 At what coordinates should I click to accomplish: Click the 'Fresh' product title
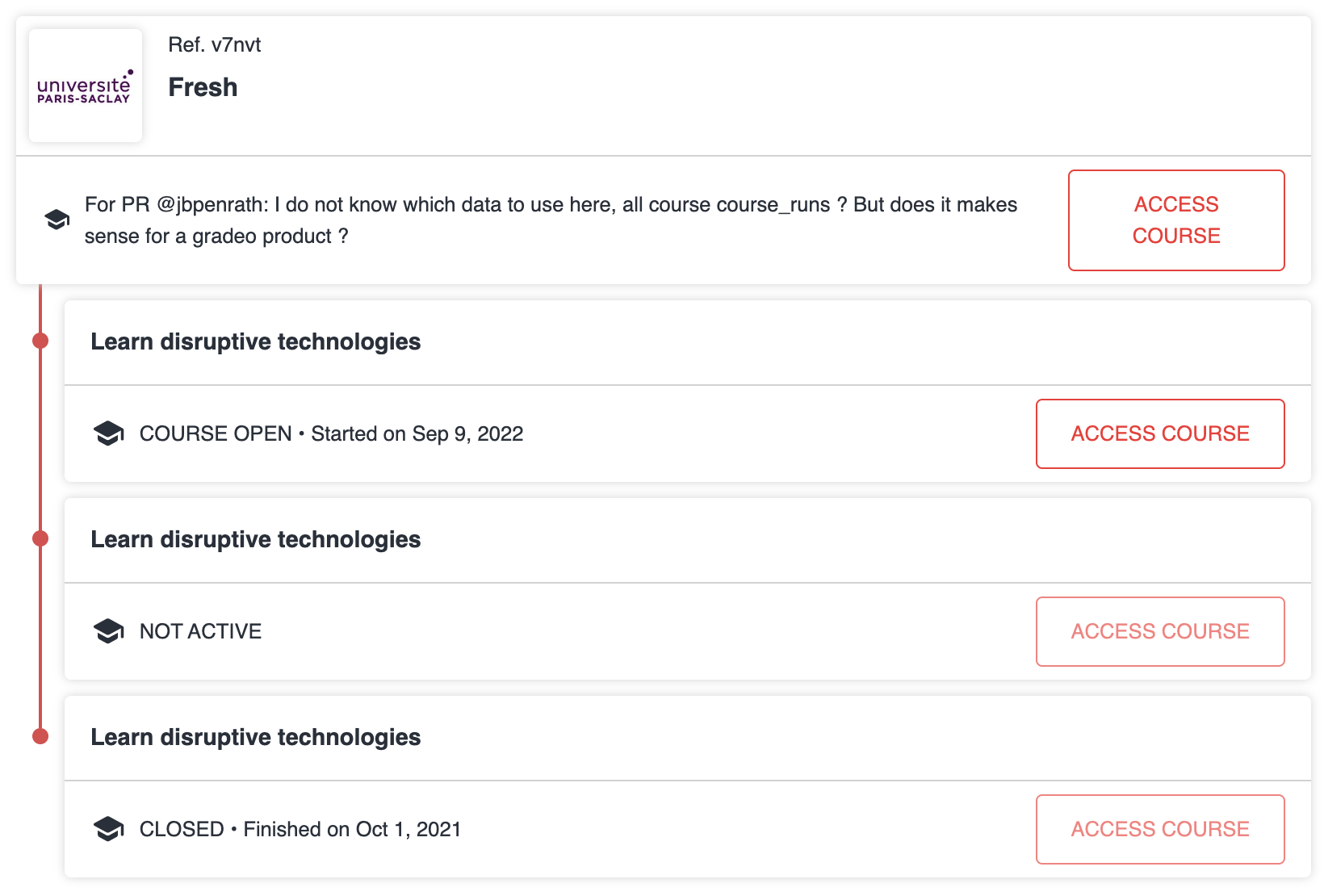(x=203, y=87)
